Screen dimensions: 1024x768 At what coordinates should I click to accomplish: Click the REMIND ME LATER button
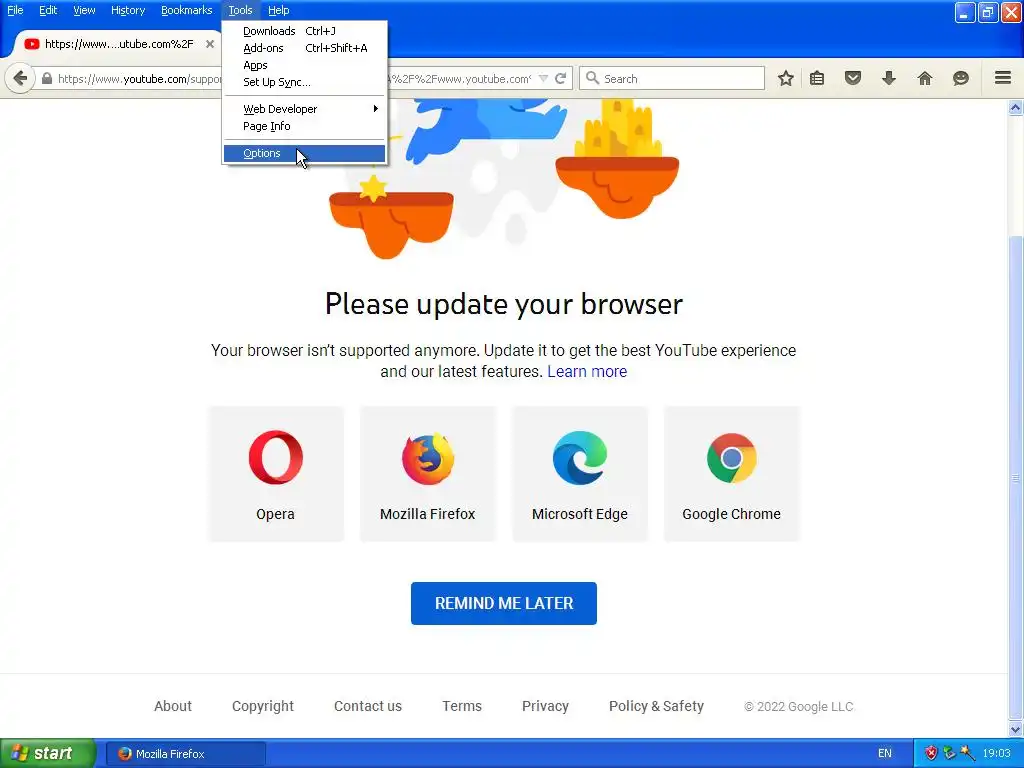(504, 603)
